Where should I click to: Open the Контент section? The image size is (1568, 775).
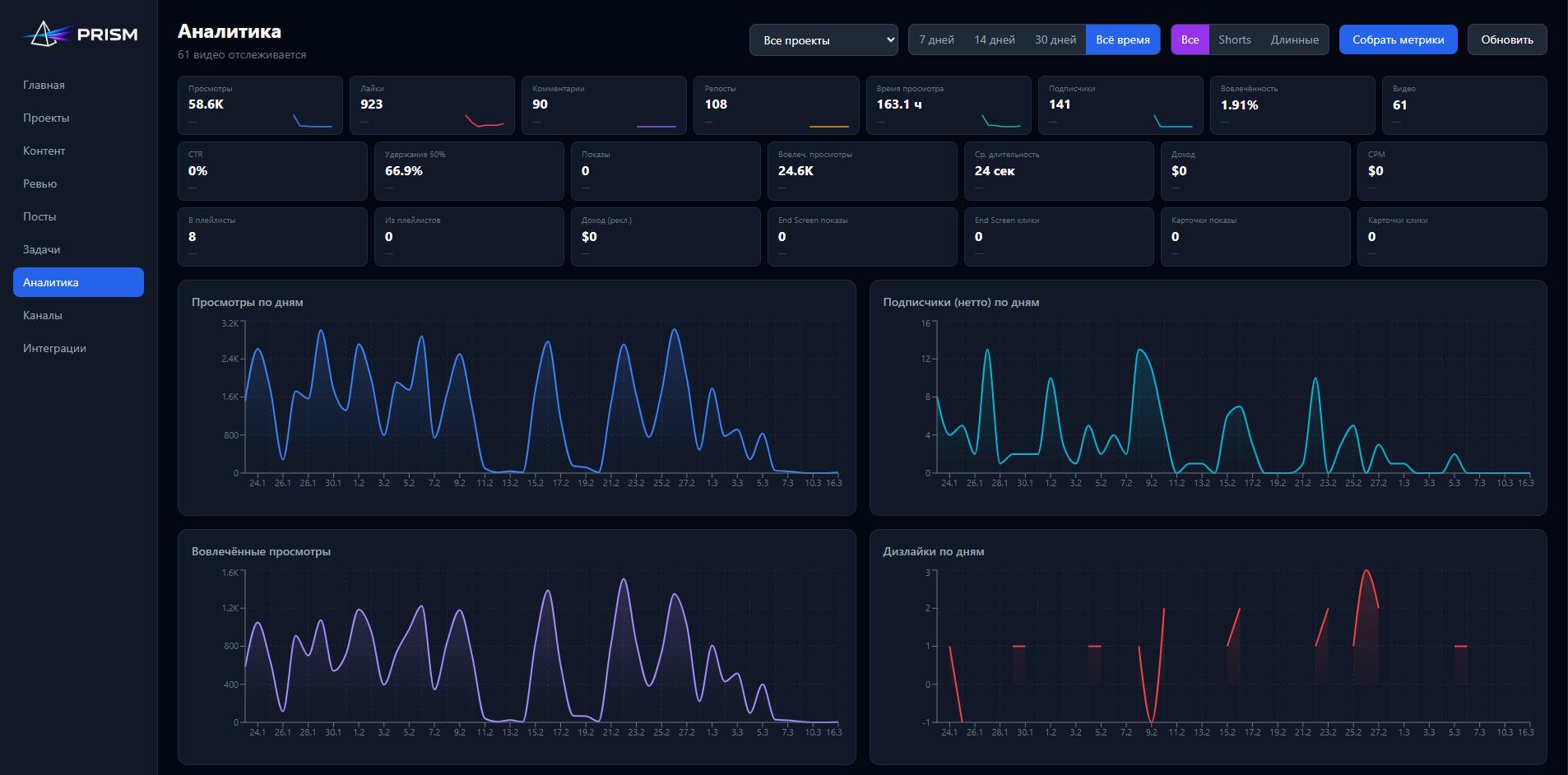point(78,151)
